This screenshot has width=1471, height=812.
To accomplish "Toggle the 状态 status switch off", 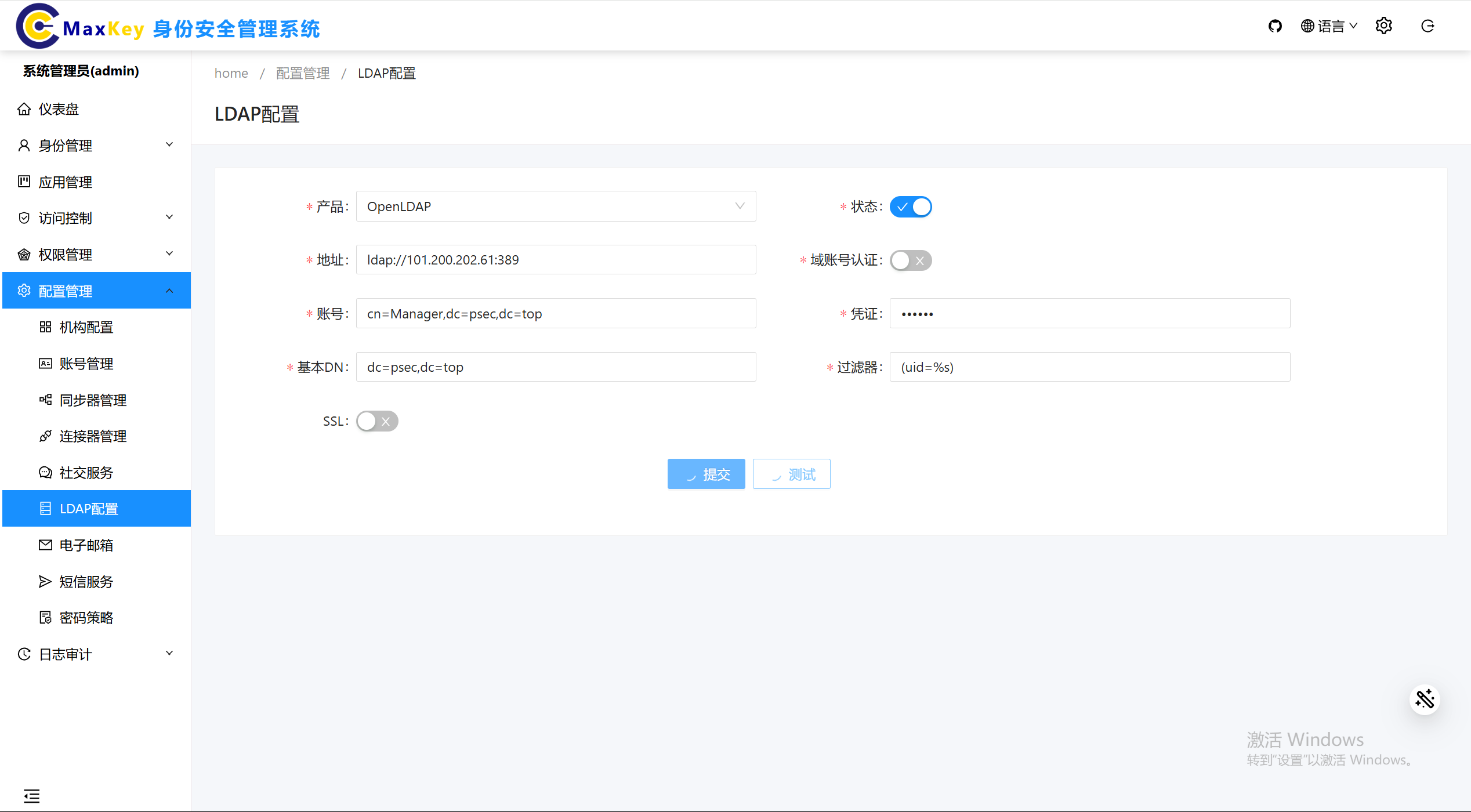I will click(x=911, y=207).
